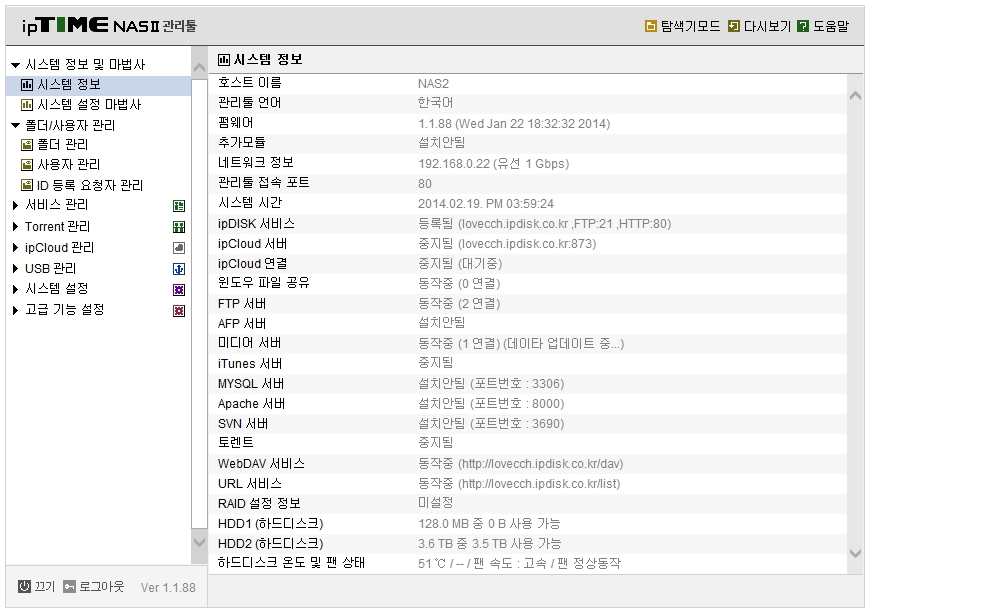This screenshot has height=613, width=985.
Task: Open 시스템 설정 마법사 from sidebar
Action: [89, 105]
